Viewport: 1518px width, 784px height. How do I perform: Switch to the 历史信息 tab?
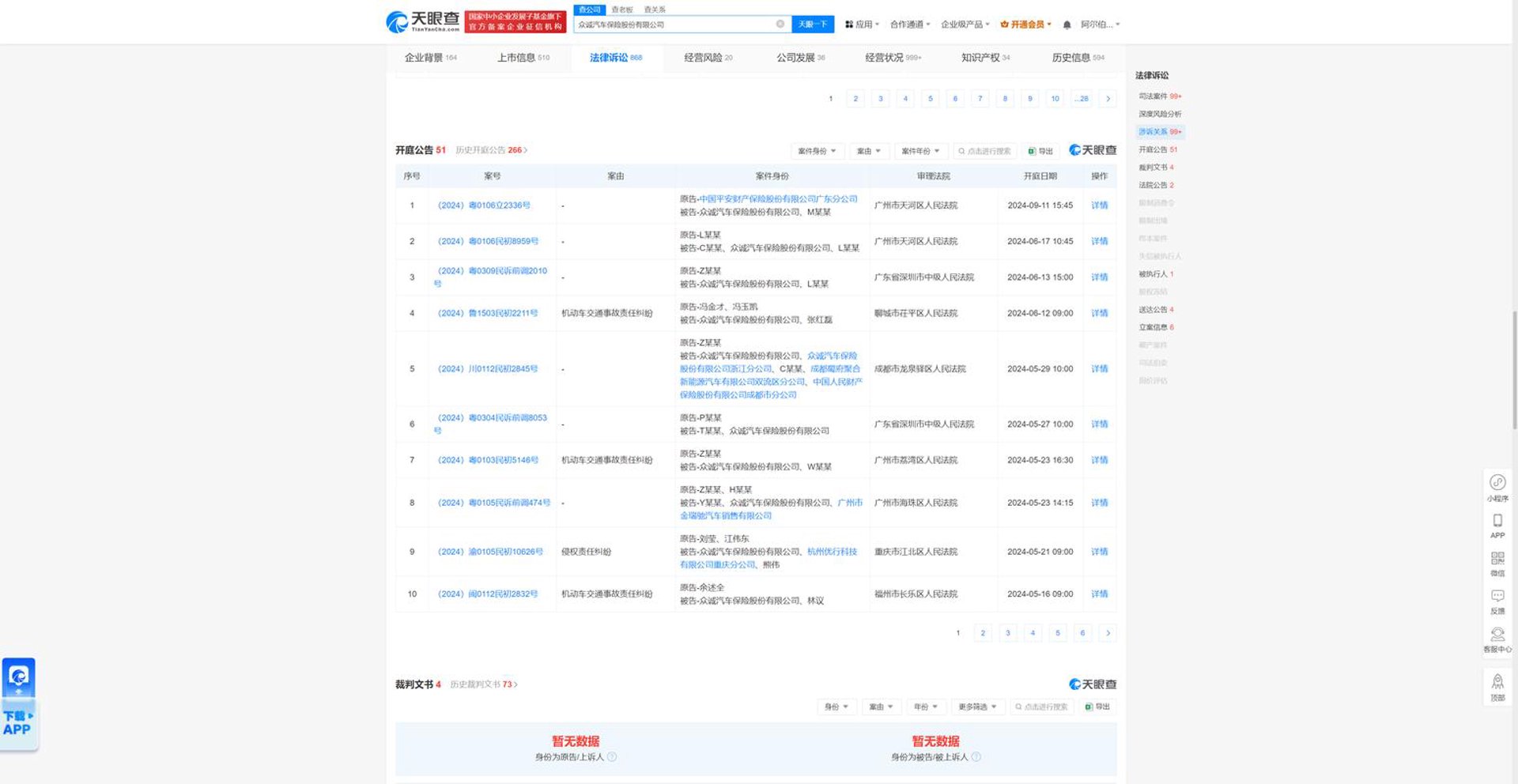[x=1078, y=58]
